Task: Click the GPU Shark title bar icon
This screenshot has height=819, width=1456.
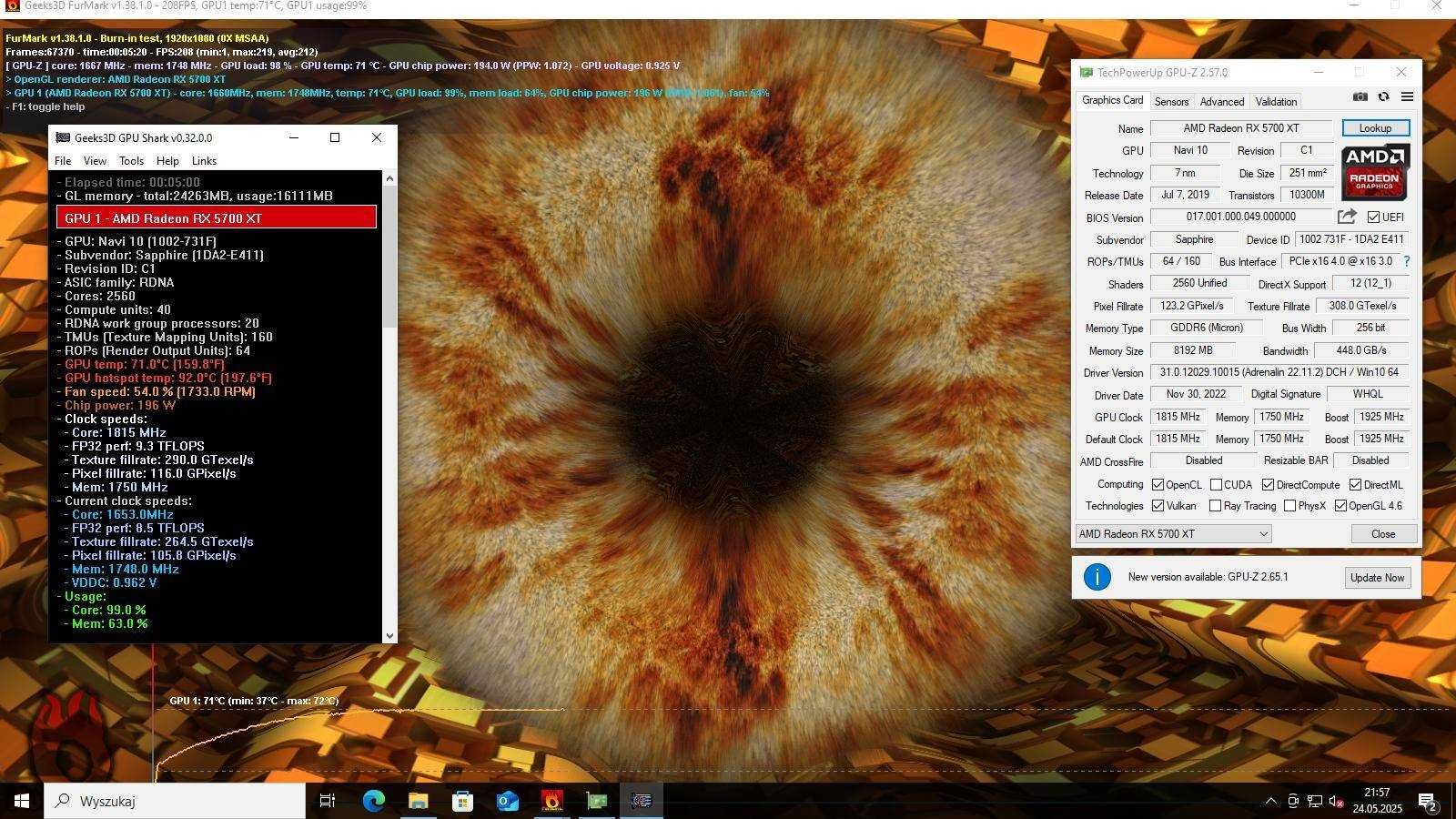Action: 63,137
